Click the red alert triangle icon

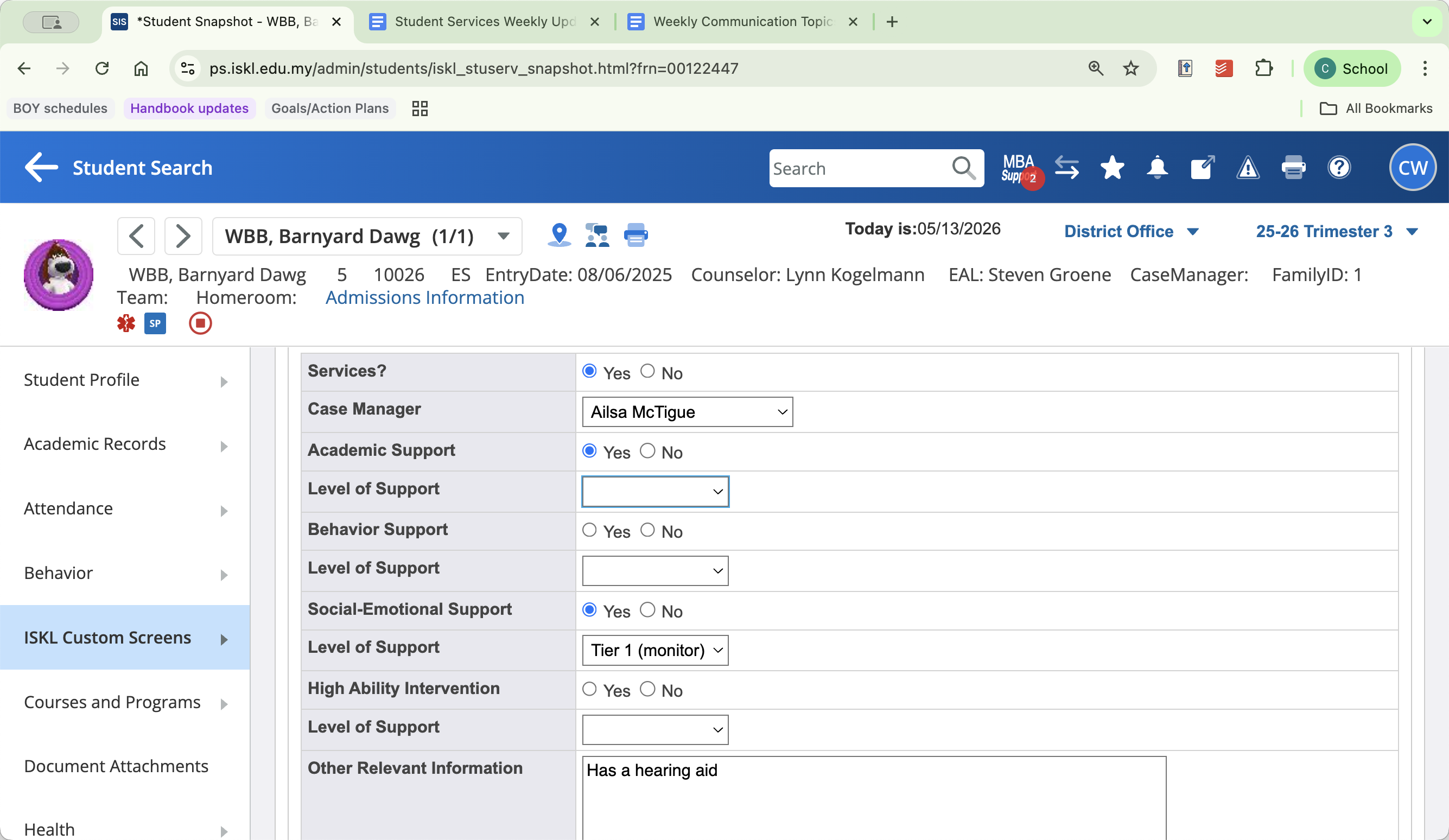[x=1248, y=168]
